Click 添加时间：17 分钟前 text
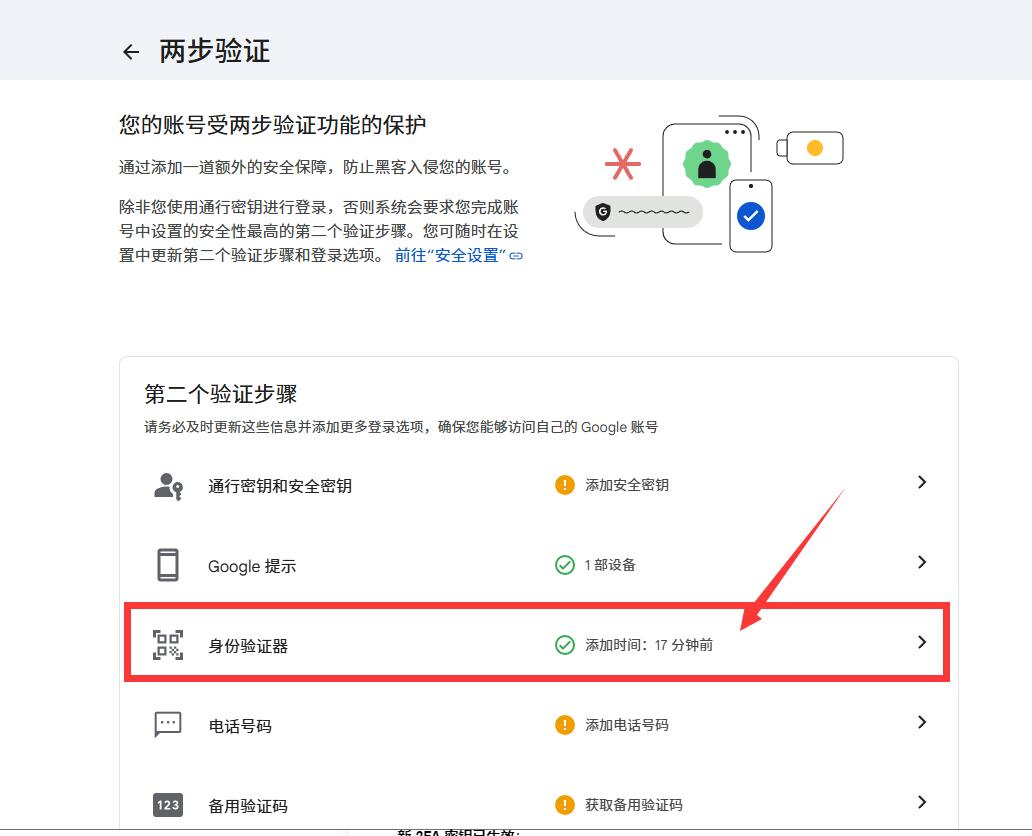1032x836 pixels. (x=649, y=645)
